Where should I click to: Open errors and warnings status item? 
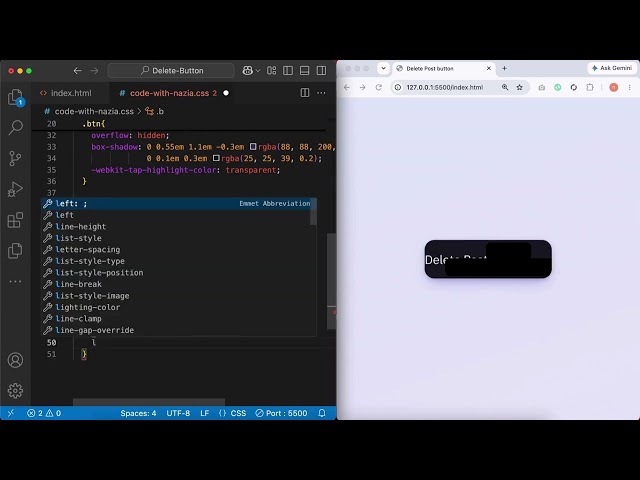click(x=44, y=413)
